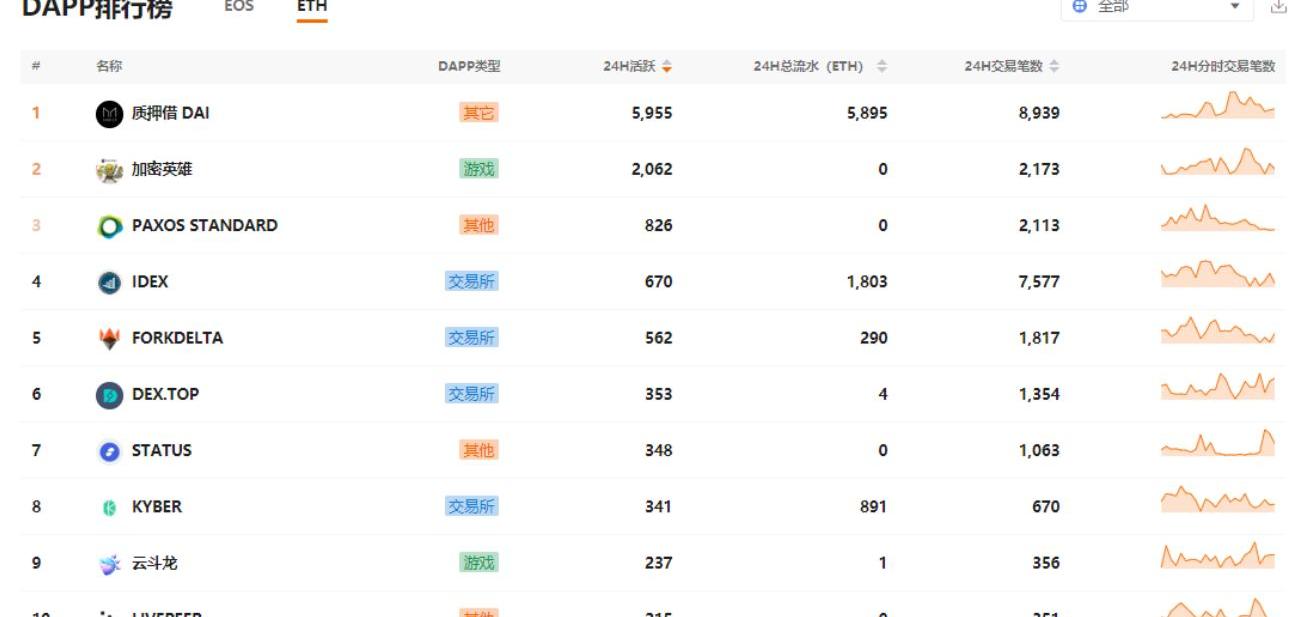Screen dimensions: 1301x617
Task: Click the 290 ETH volume for FORKDELTA
Action: point(873,337)
